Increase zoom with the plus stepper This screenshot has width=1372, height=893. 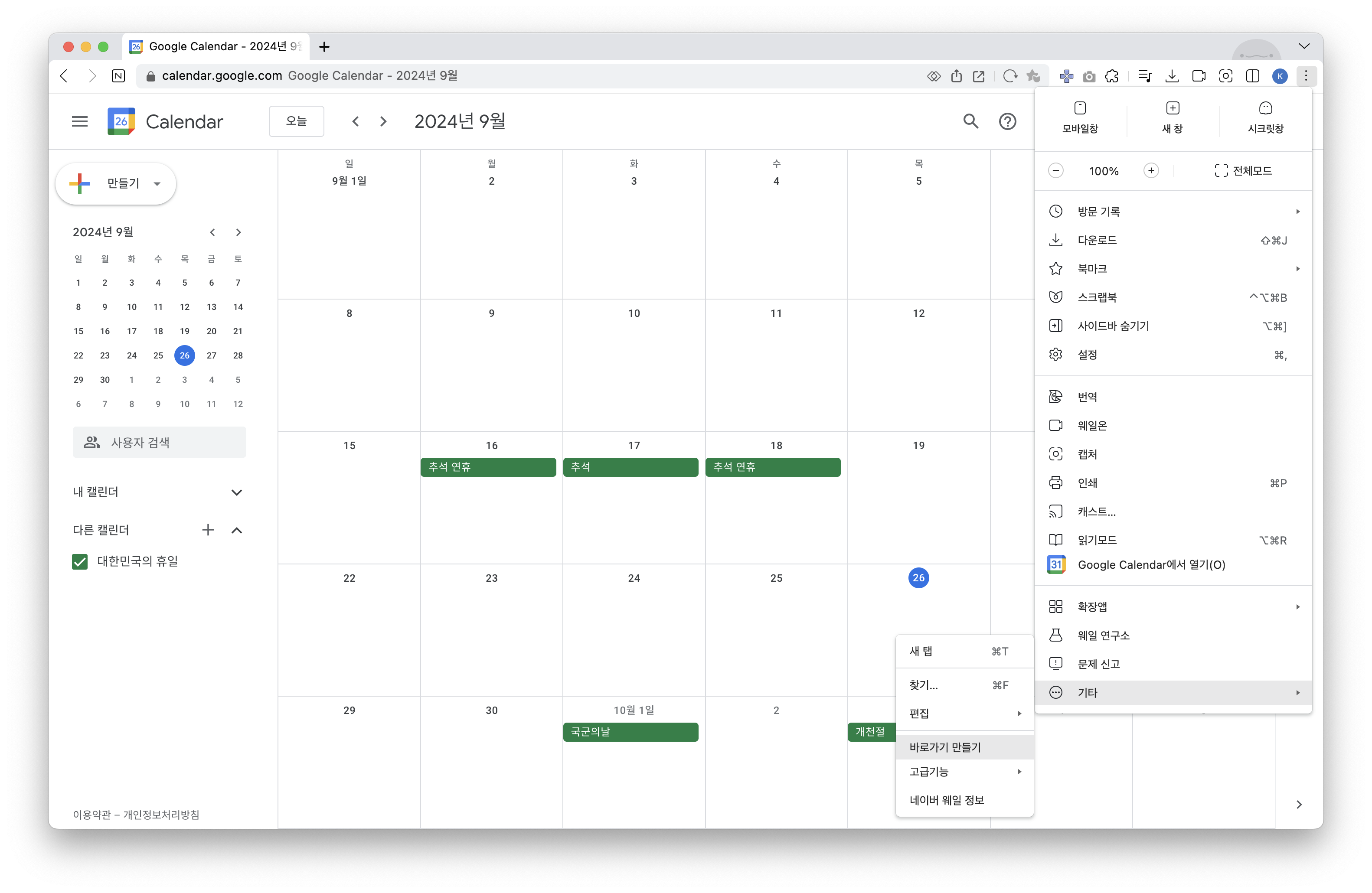point(1151,170)
